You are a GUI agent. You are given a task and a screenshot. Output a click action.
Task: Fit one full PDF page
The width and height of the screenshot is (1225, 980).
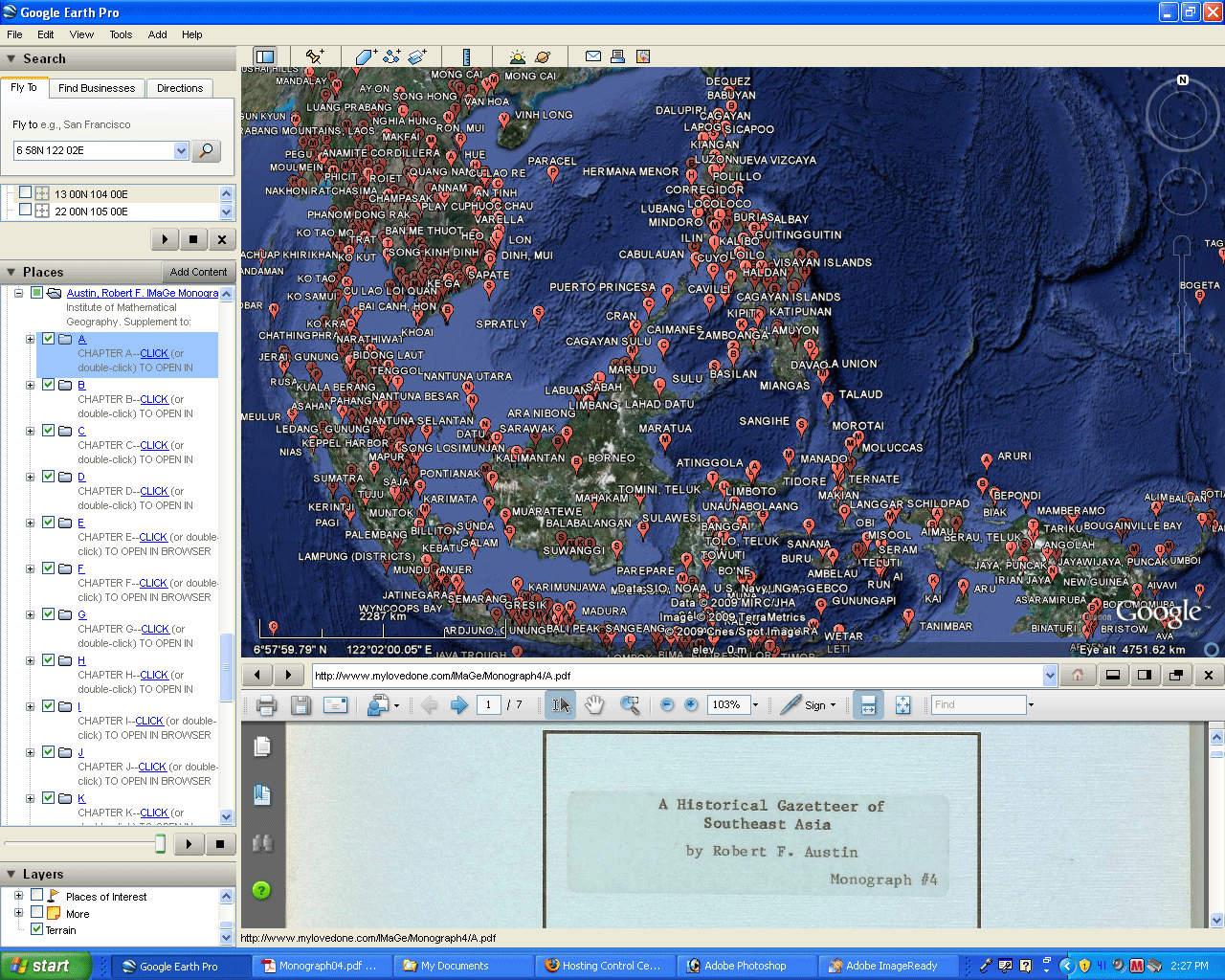tap(902, 705)
